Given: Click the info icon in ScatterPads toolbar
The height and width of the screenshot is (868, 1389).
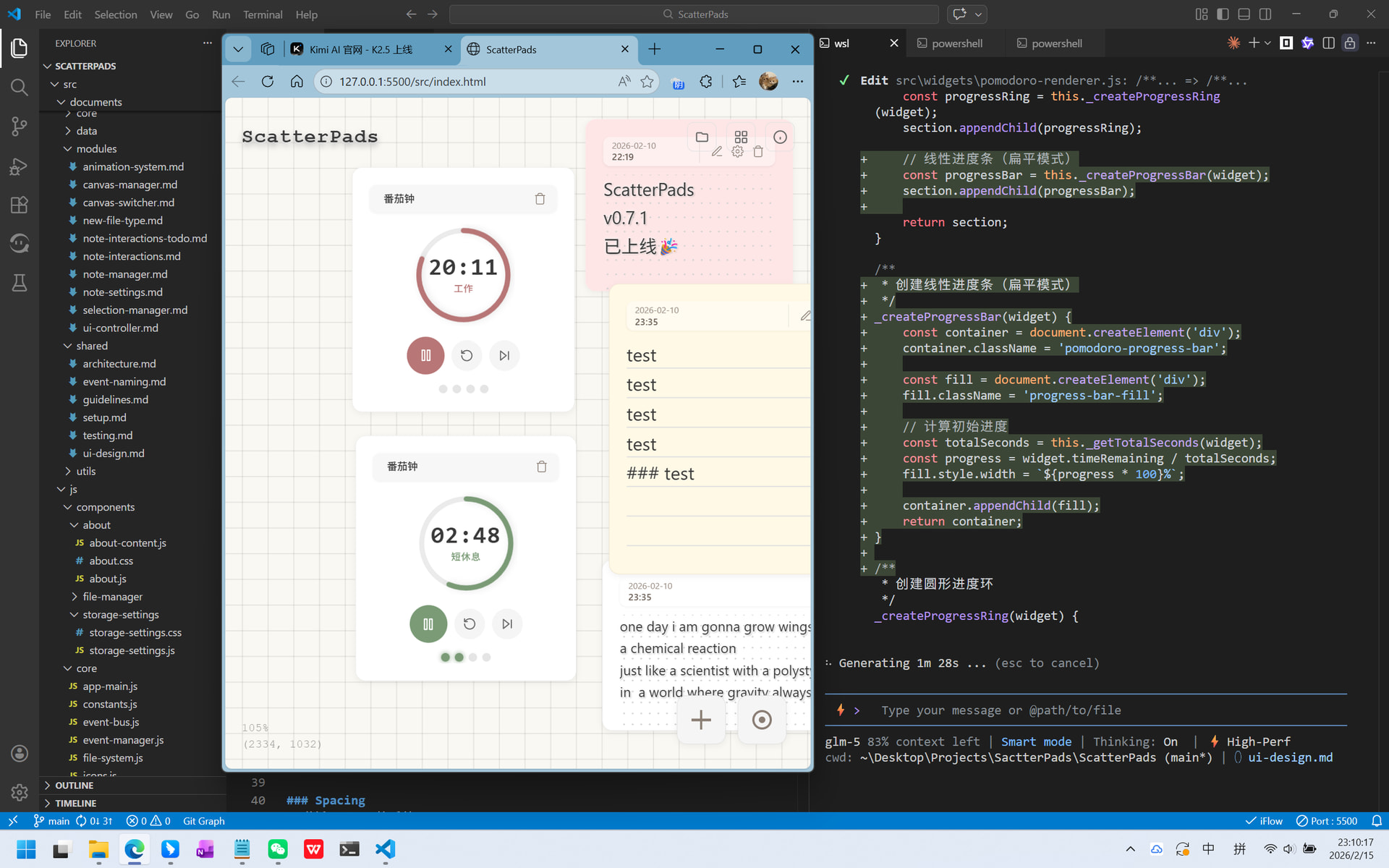Looking at the screenshot, I should [x=780, y=137].
